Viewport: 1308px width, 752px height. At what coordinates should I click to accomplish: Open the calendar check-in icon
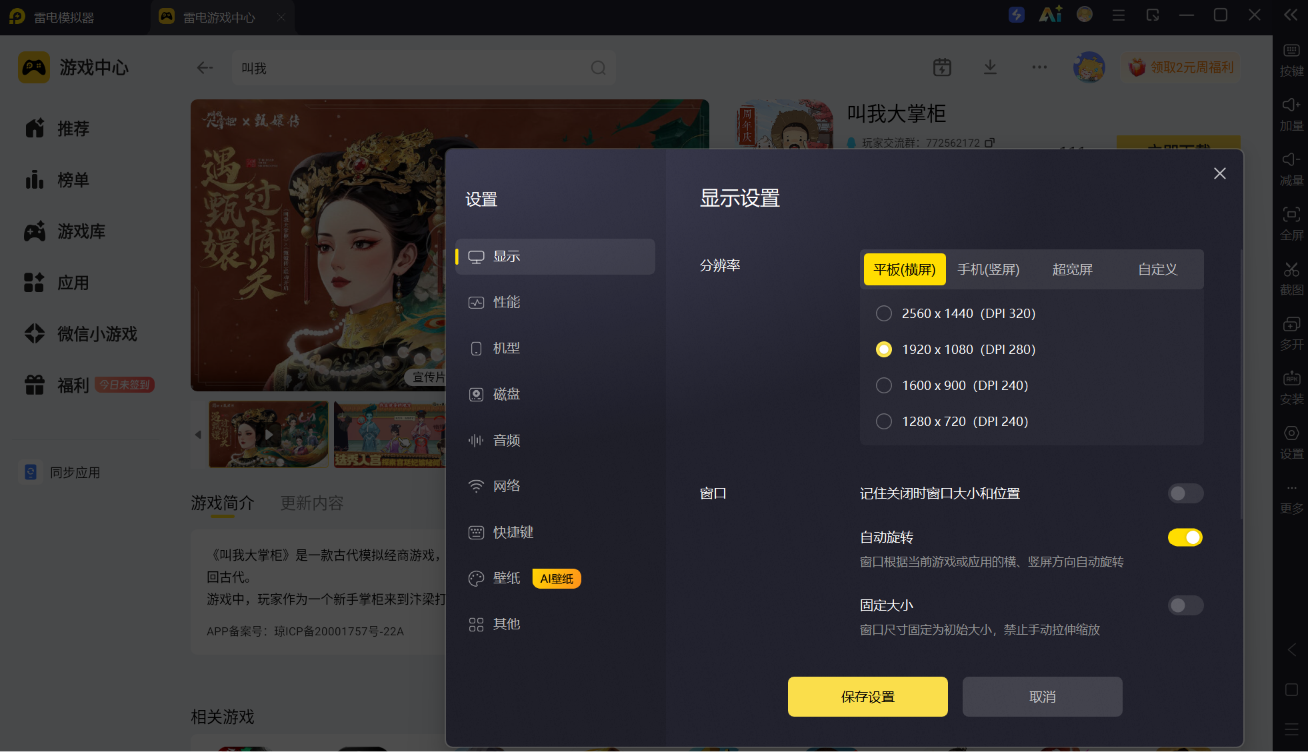pyautogui.click(x=942, y=67)
